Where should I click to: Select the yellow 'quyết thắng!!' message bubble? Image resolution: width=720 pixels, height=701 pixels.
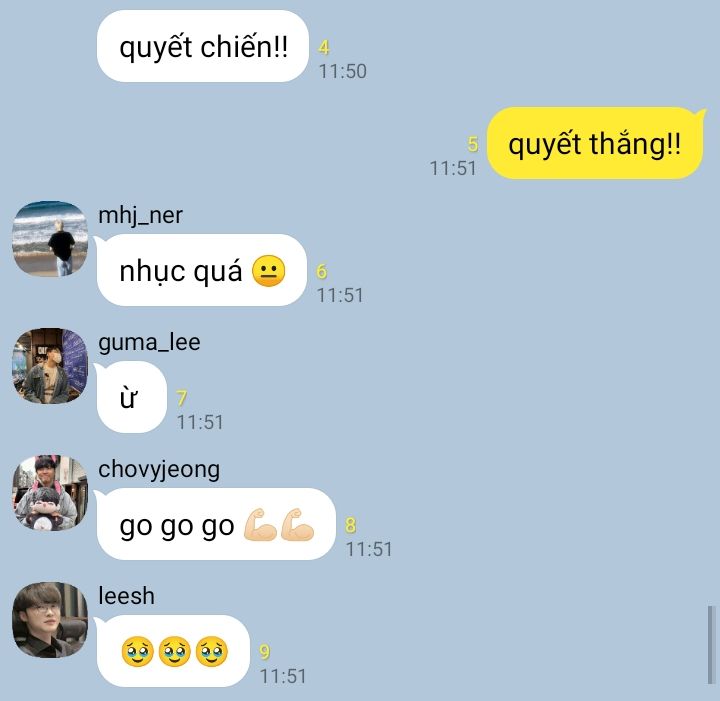tap(595, 143)
